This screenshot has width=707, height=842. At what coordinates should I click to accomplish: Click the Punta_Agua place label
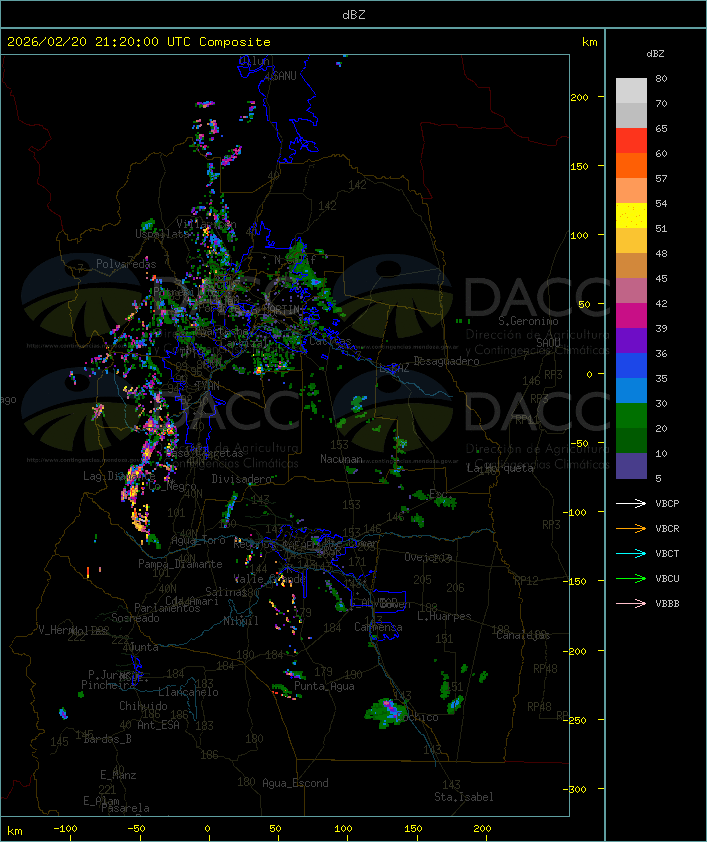324,686
